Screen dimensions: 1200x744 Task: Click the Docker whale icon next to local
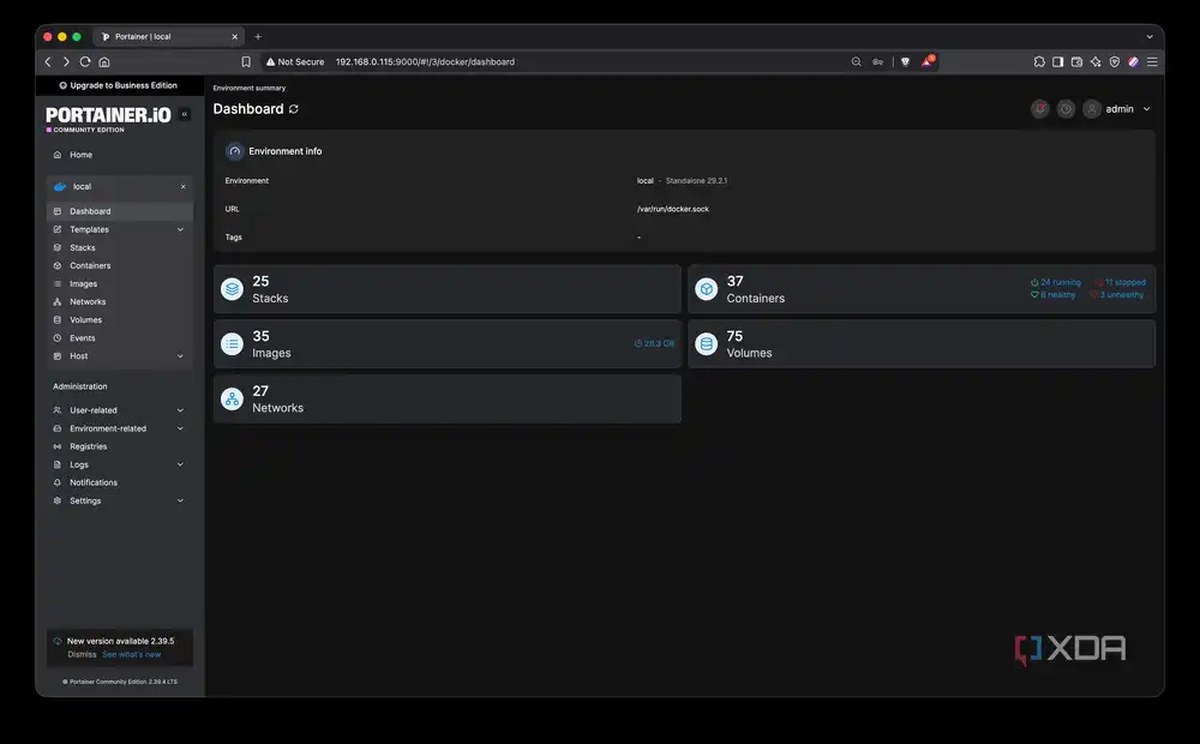point(60,187)
